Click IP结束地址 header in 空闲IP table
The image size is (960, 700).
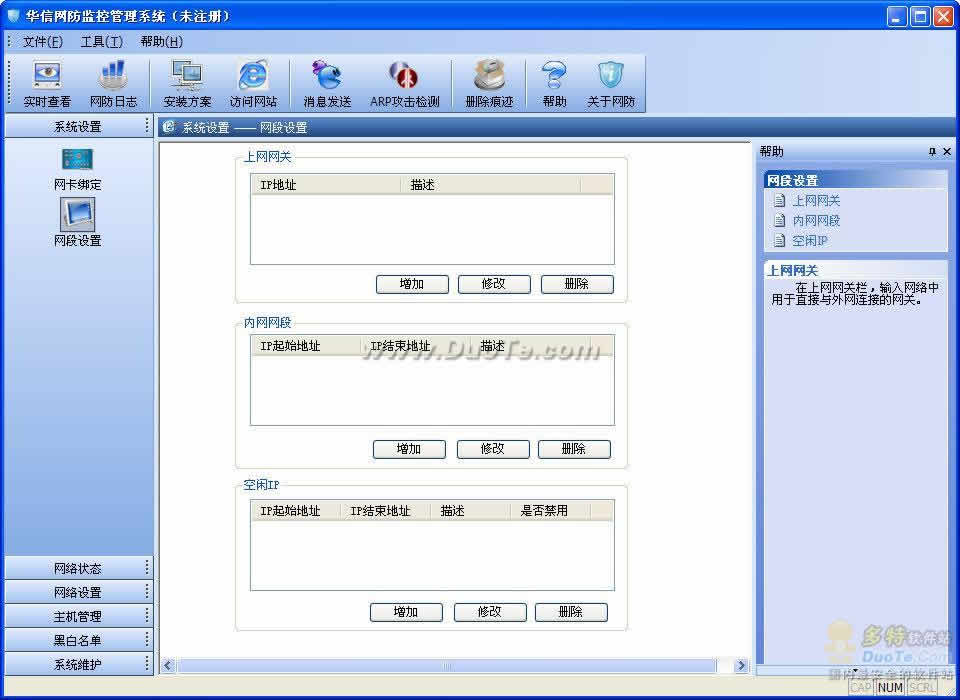tap(386, 511)
